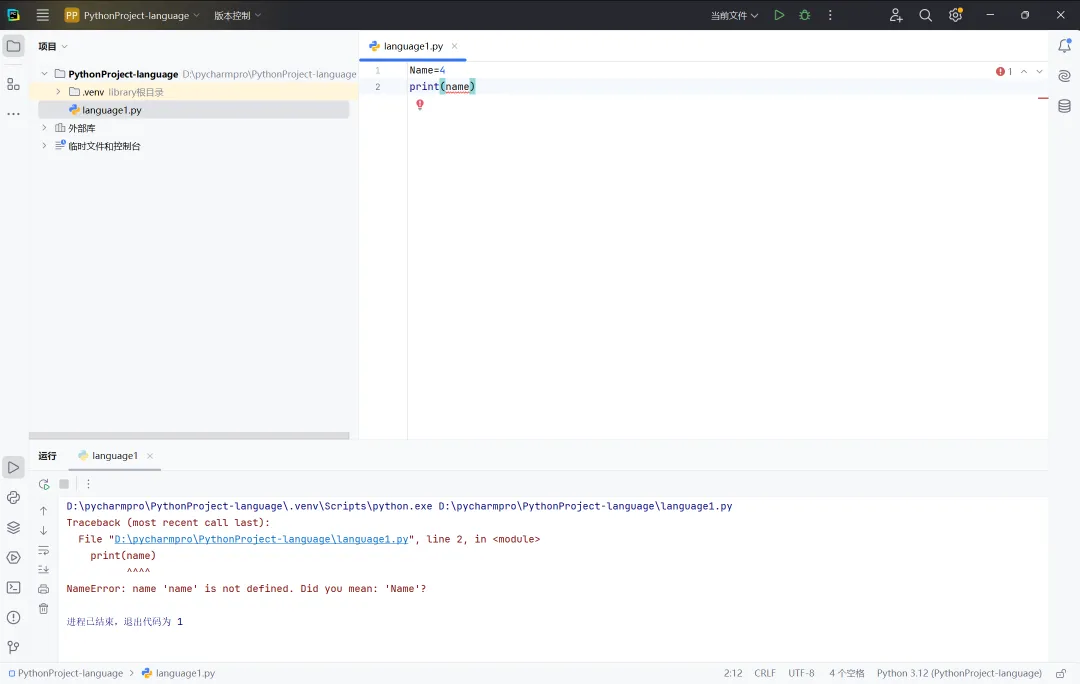
Task: Click the 2:12 cursor position indicator
Action: [x=733, y=674]
